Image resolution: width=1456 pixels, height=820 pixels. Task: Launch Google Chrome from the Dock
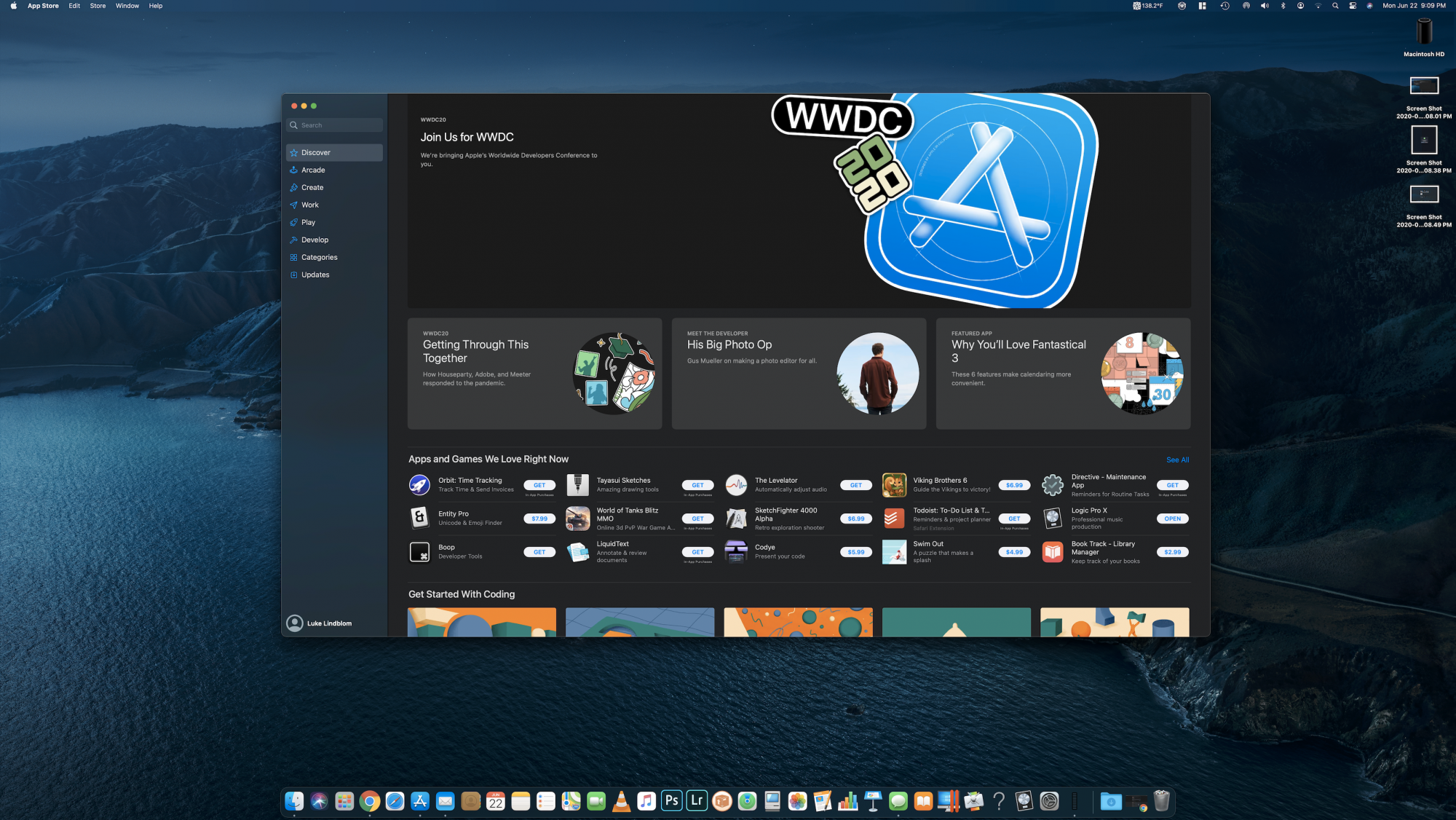pos(370,801)
